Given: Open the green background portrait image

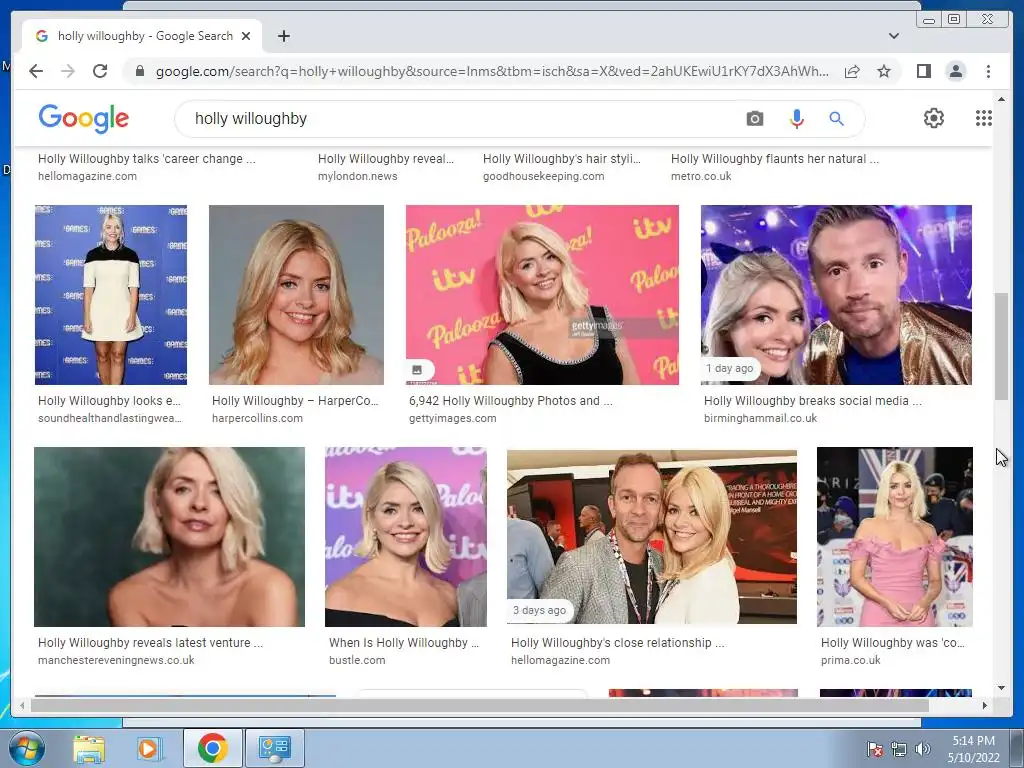Looking at the screenshot, I should (x=169, y=537).
